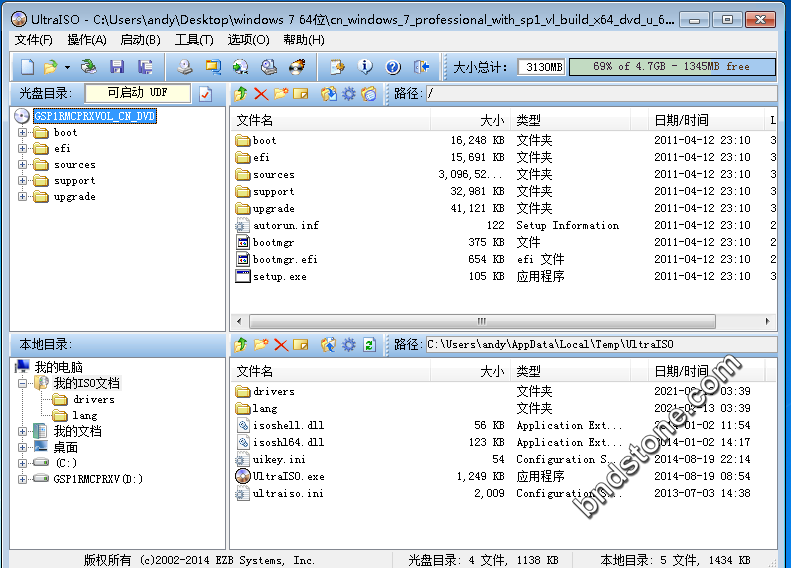Click the disc pane gear settings icon
Image resolution: width=791 pixels, height=568 pixels.
pyautogui.click(x=349, y=93)
